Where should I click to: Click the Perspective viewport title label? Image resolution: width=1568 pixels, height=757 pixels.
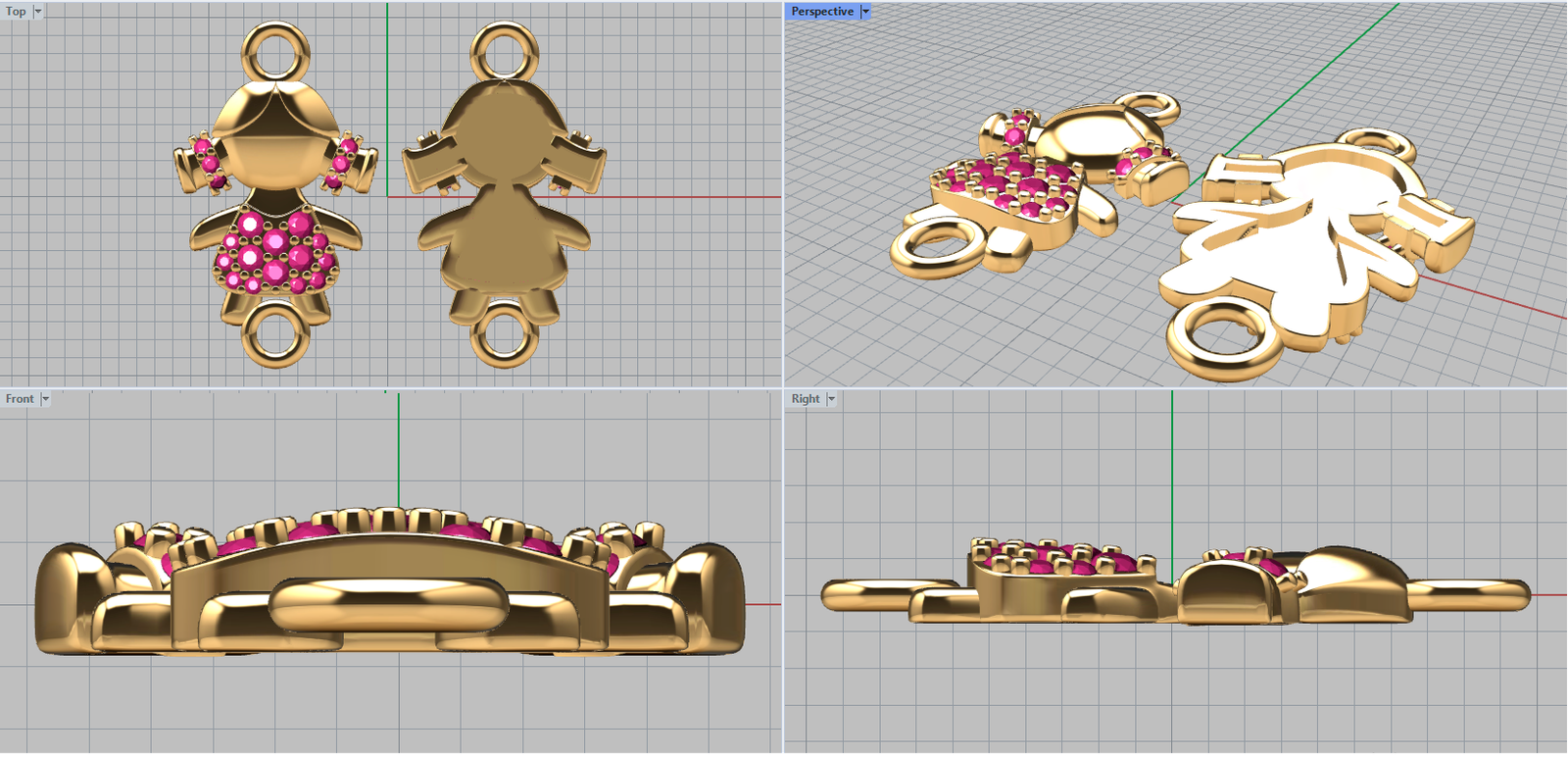pos(821,12)
